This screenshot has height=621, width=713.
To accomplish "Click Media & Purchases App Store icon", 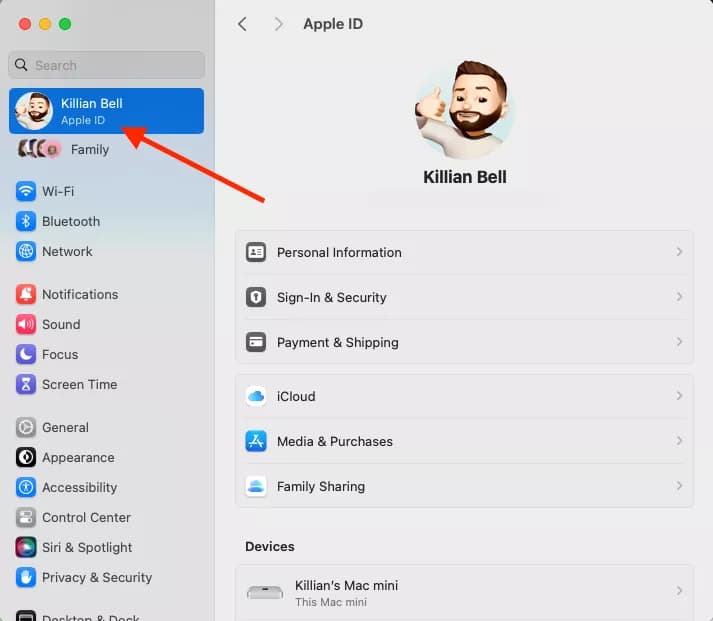I will [256, 441].
